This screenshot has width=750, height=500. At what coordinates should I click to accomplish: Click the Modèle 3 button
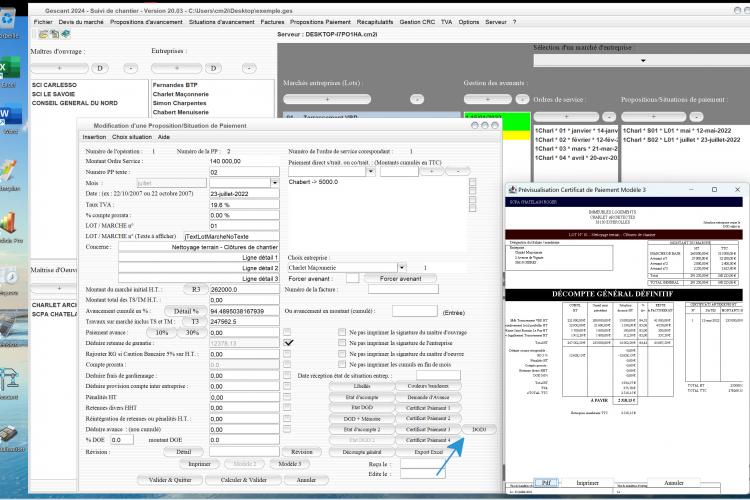point(289,464)
